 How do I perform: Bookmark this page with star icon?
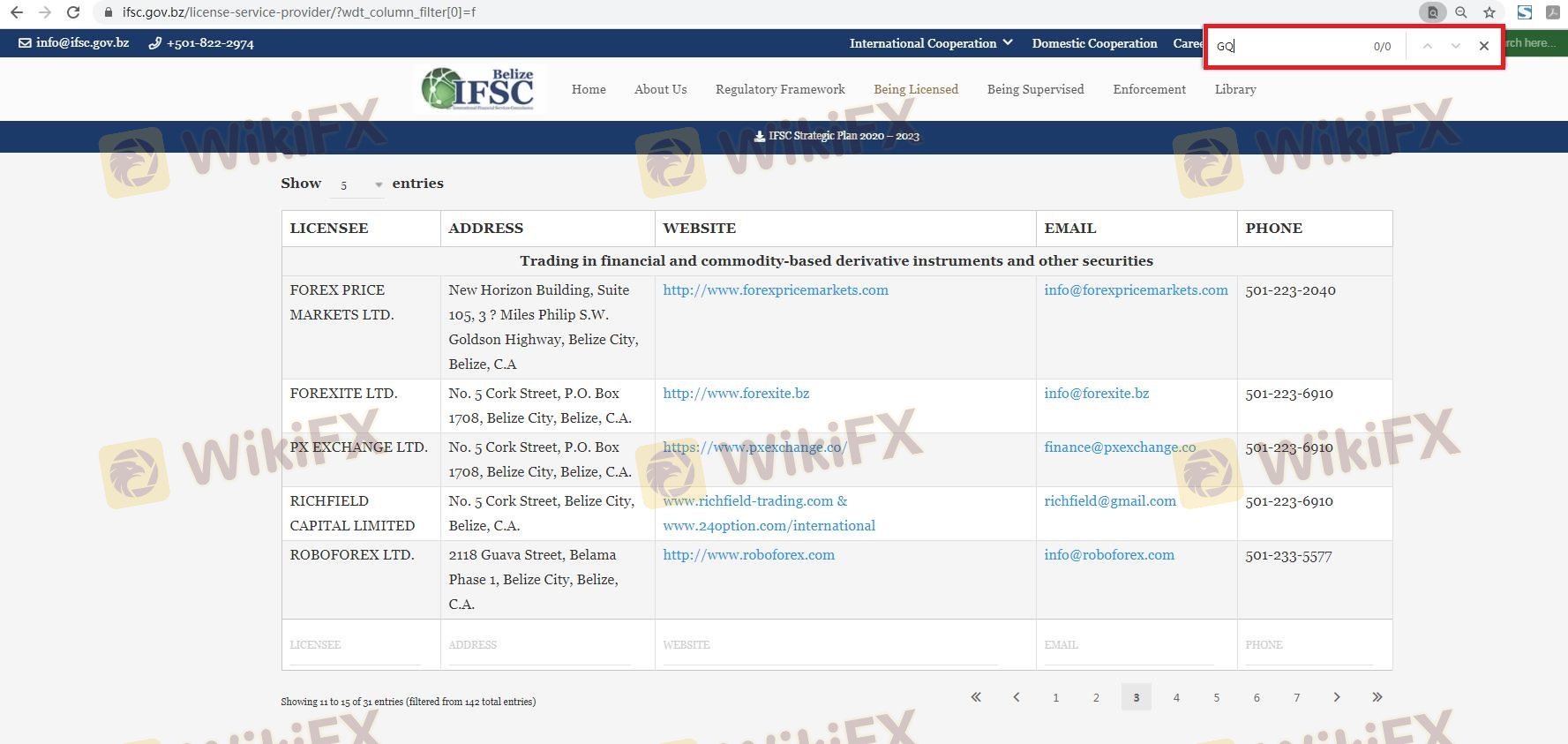click(1489, 12)
